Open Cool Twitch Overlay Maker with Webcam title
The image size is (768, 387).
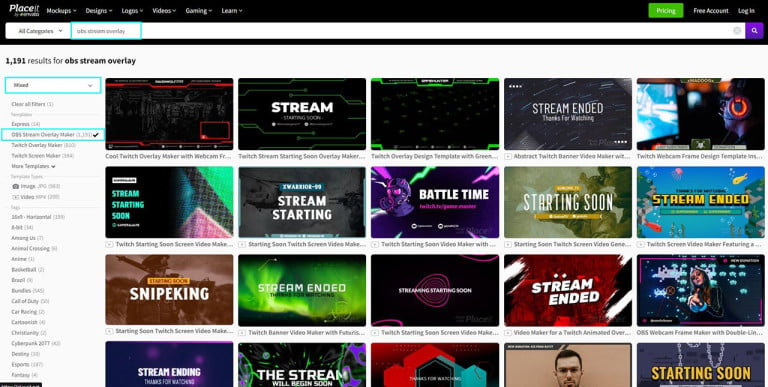point(169,156)
